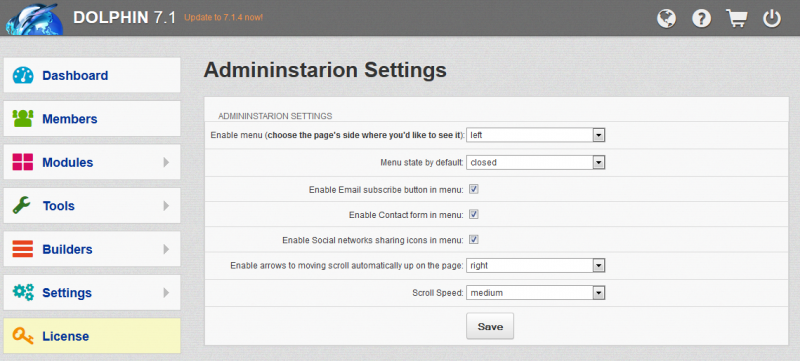Open the Modules menu item
The height and width of the screenshot is (361, 800).
(92, 162)
